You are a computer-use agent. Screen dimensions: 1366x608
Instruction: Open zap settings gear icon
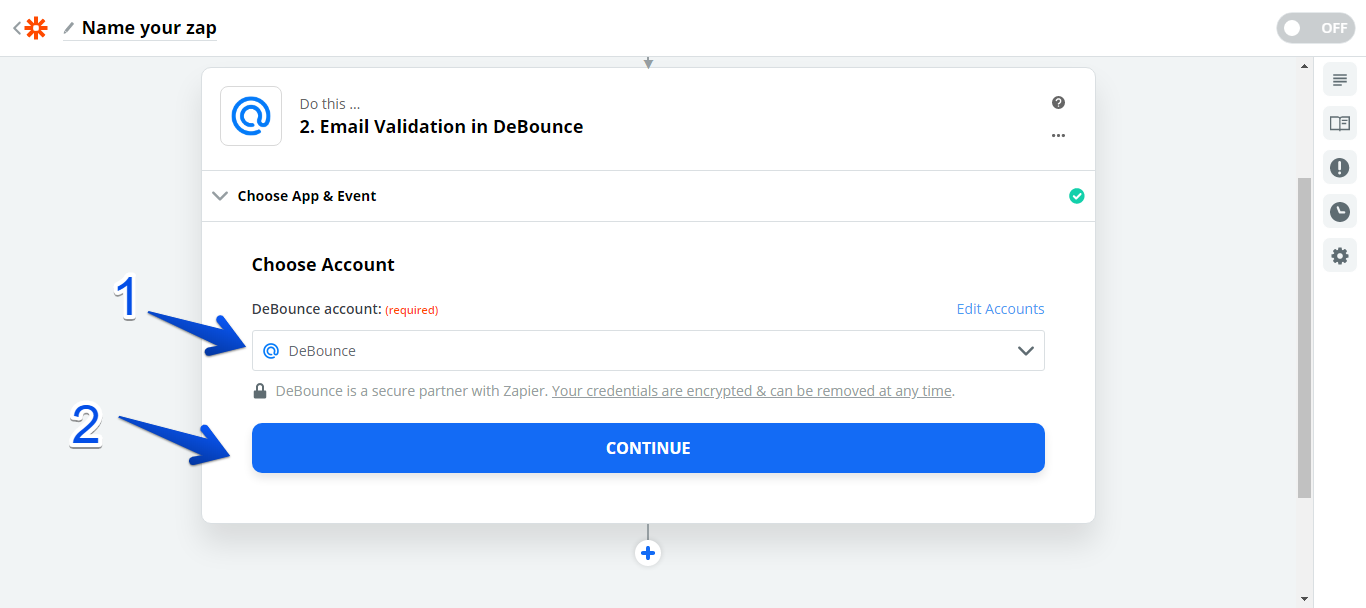click(x=1340, y=255)
